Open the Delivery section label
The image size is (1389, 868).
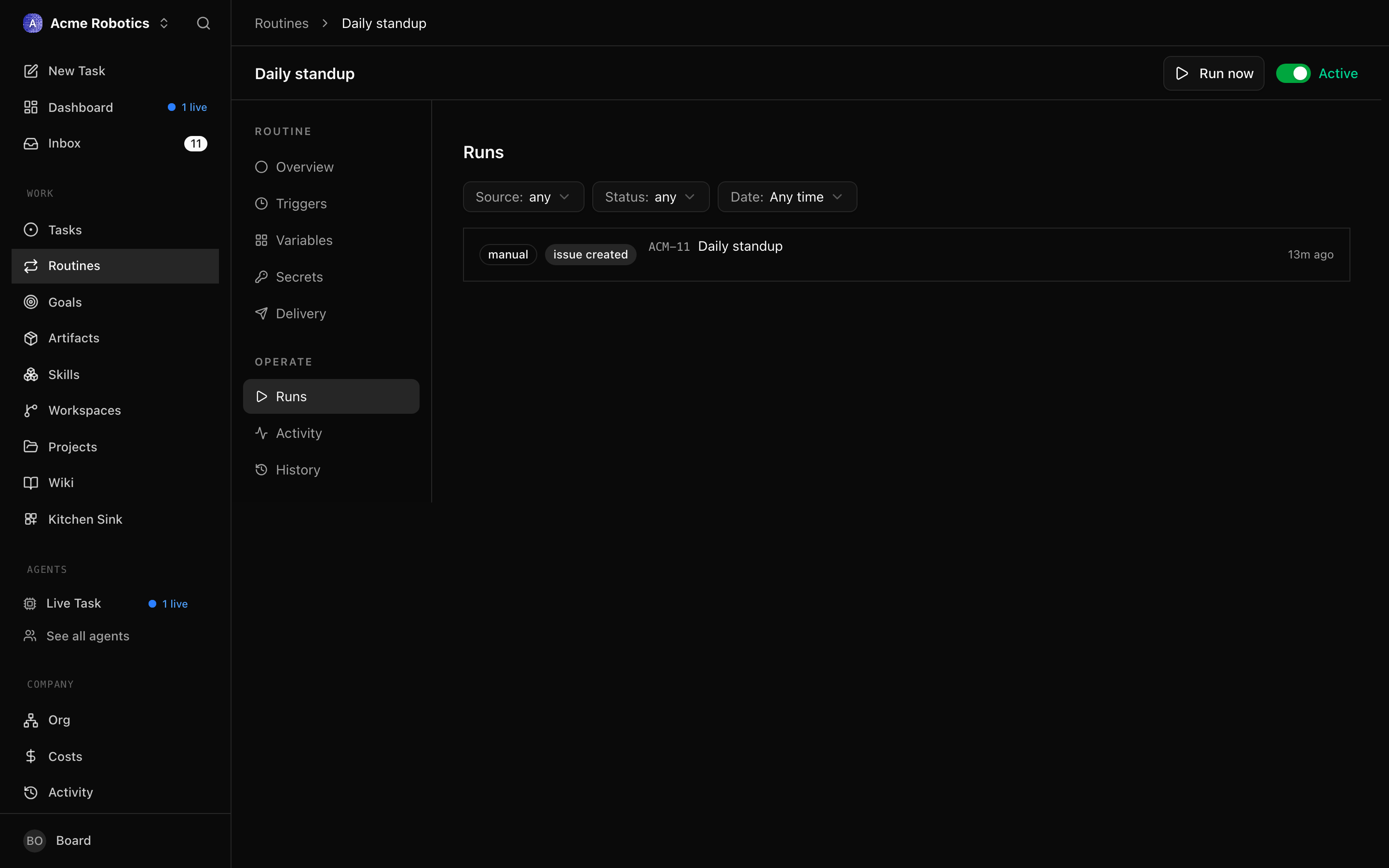point(301,313)
